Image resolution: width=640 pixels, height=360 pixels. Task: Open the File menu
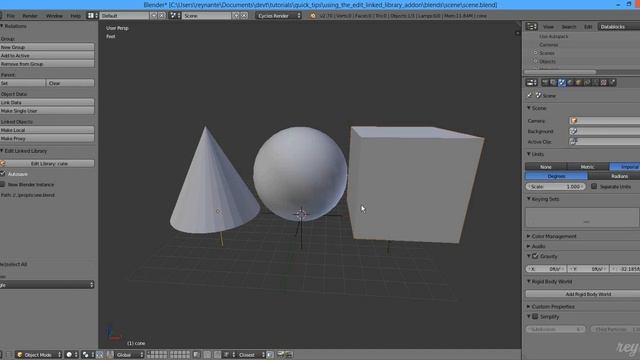pyautogui.click(x=11, y=16)
